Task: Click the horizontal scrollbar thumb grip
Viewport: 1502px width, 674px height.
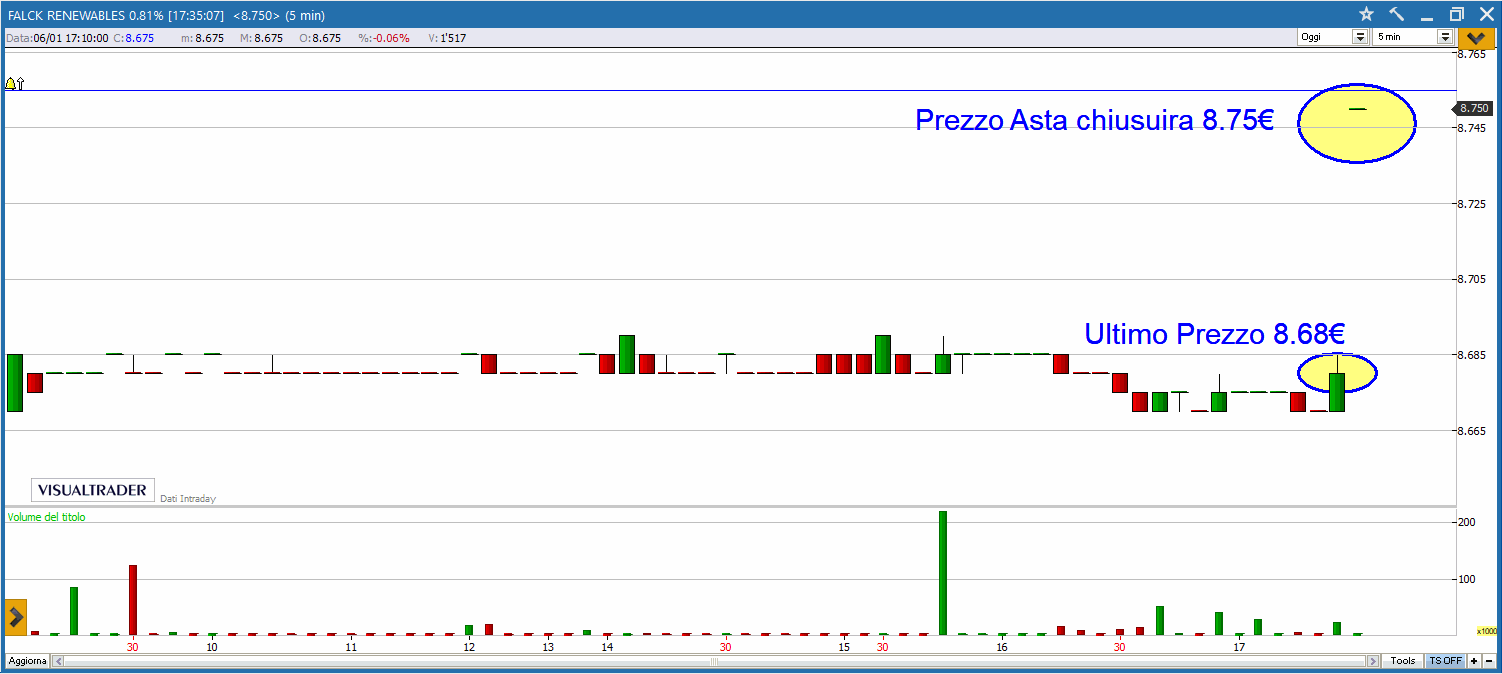Action: coord(715,661)
